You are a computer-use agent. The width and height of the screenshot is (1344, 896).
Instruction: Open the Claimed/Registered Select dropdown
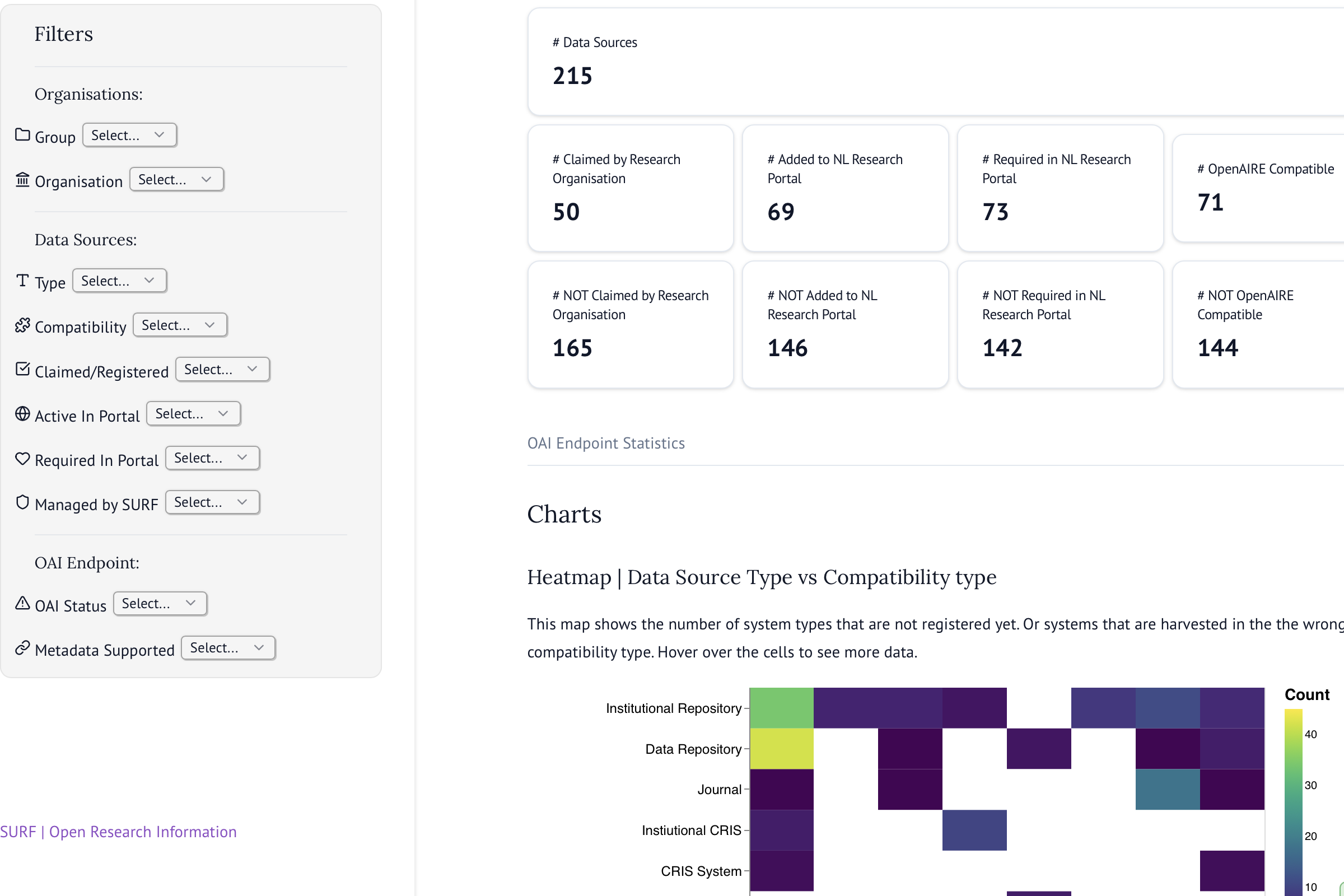click(x=222, y=369)
